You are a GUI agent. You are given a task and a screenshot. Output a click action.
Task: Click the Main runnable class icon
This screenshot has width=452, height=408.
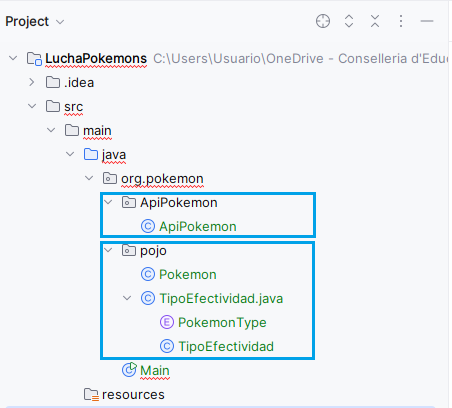[129, 370]
